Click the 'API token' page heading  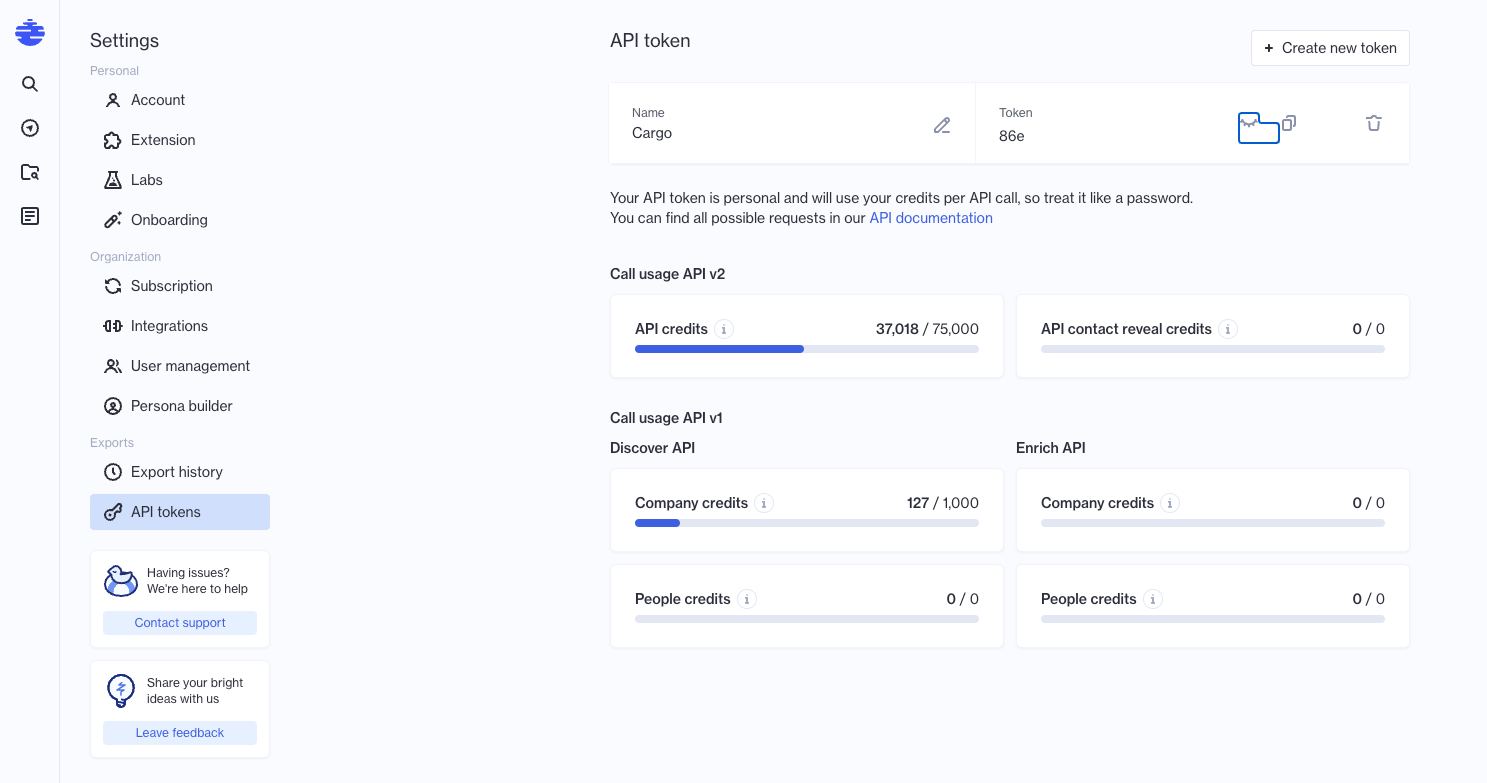pos(650,41)
